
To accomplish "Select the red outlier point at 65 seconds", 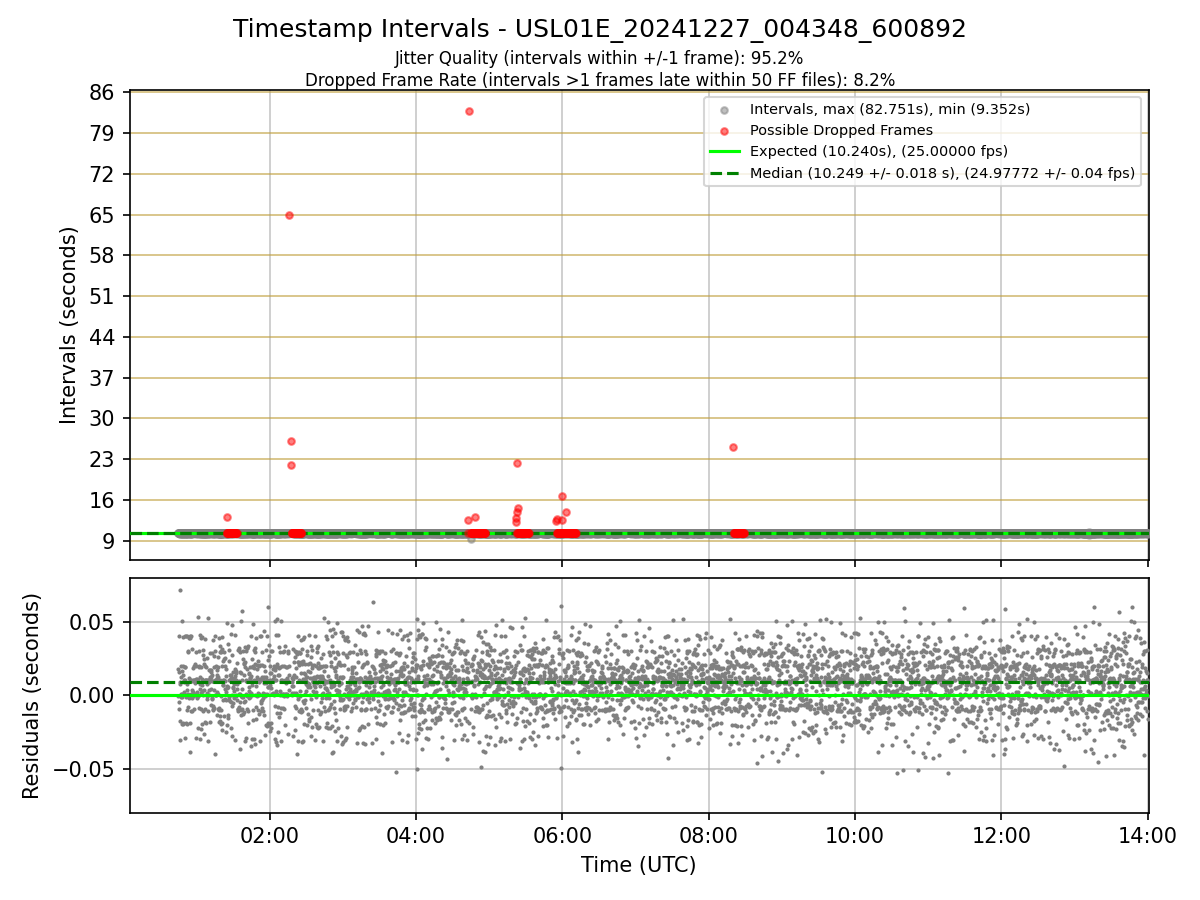I will [289, 215].
